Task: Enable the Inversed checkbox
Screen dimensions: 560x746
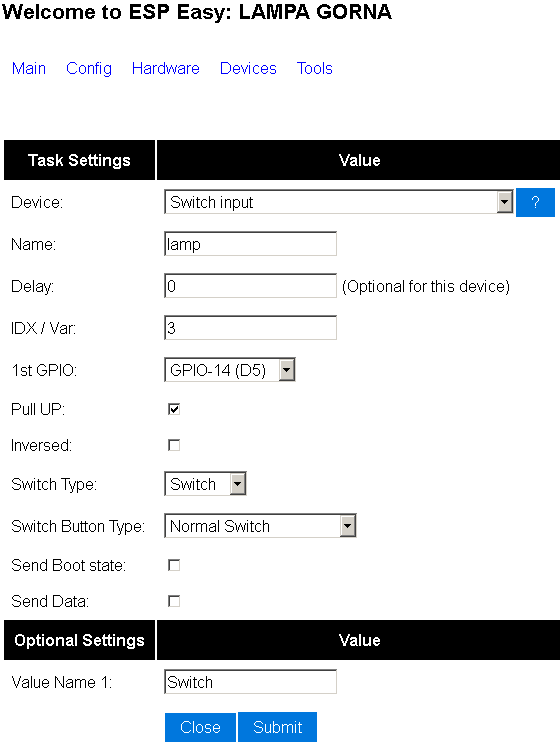Action: pos(174,445)
